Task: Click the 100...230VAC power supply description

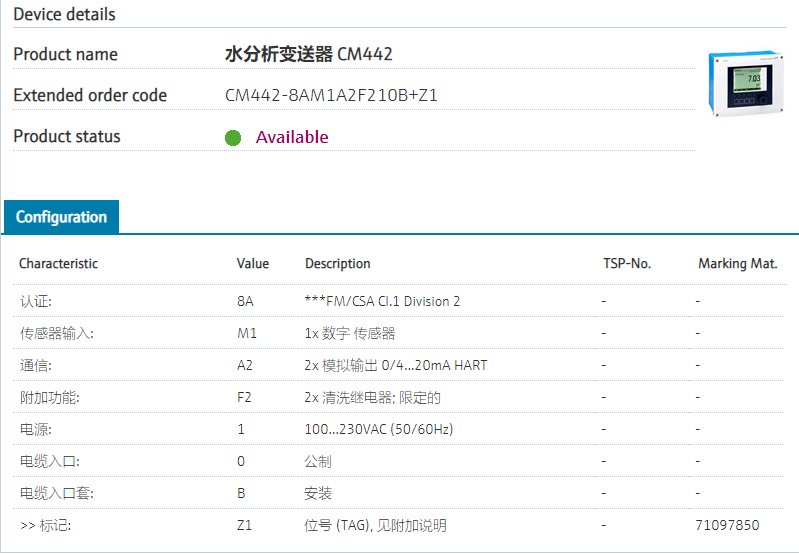Action: pyautogui.click(x=378, y=429)
